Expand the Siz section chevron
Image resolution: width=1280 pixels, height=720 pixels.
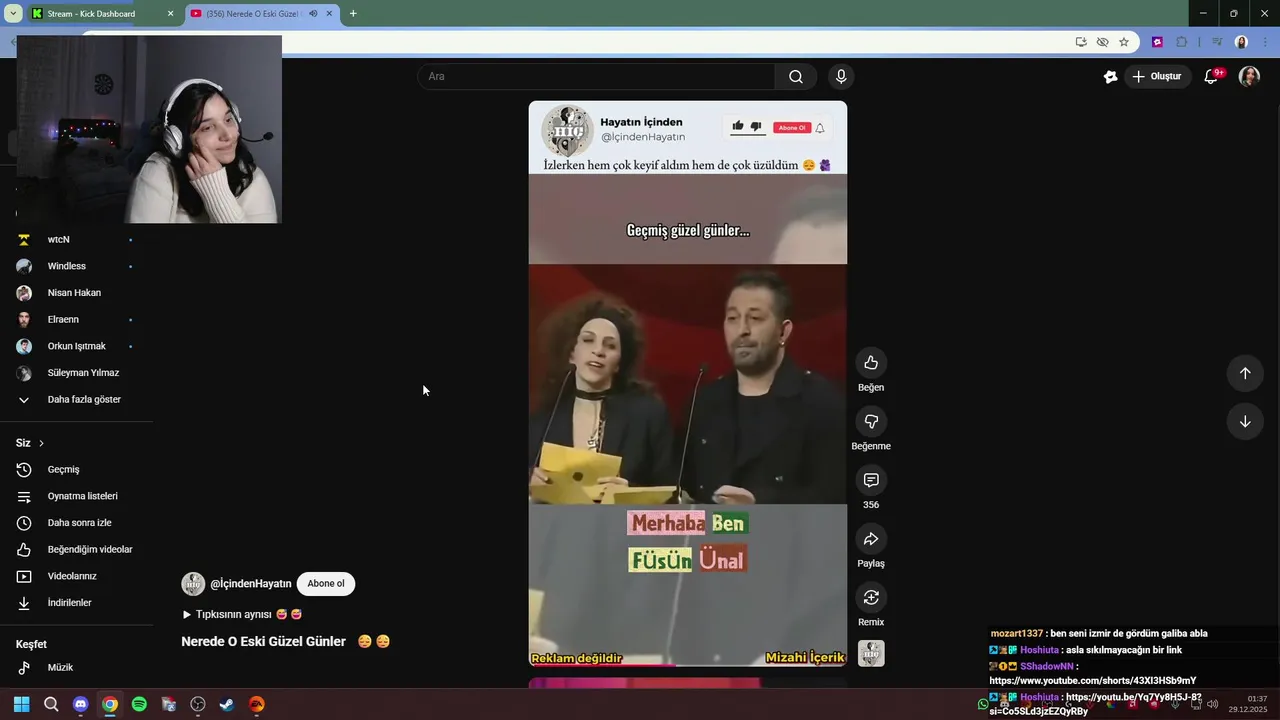coord(41,443)
